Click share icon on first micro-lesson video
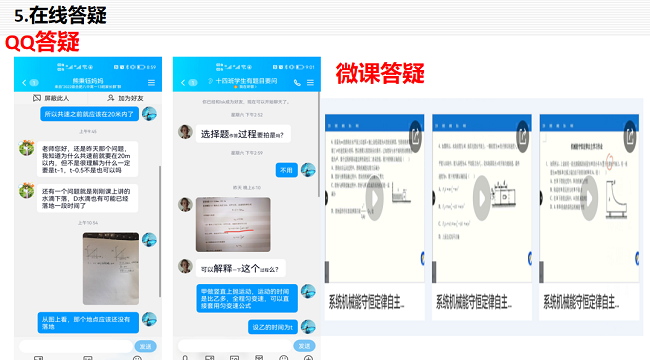Screen dimensions: 650x360 415,136
